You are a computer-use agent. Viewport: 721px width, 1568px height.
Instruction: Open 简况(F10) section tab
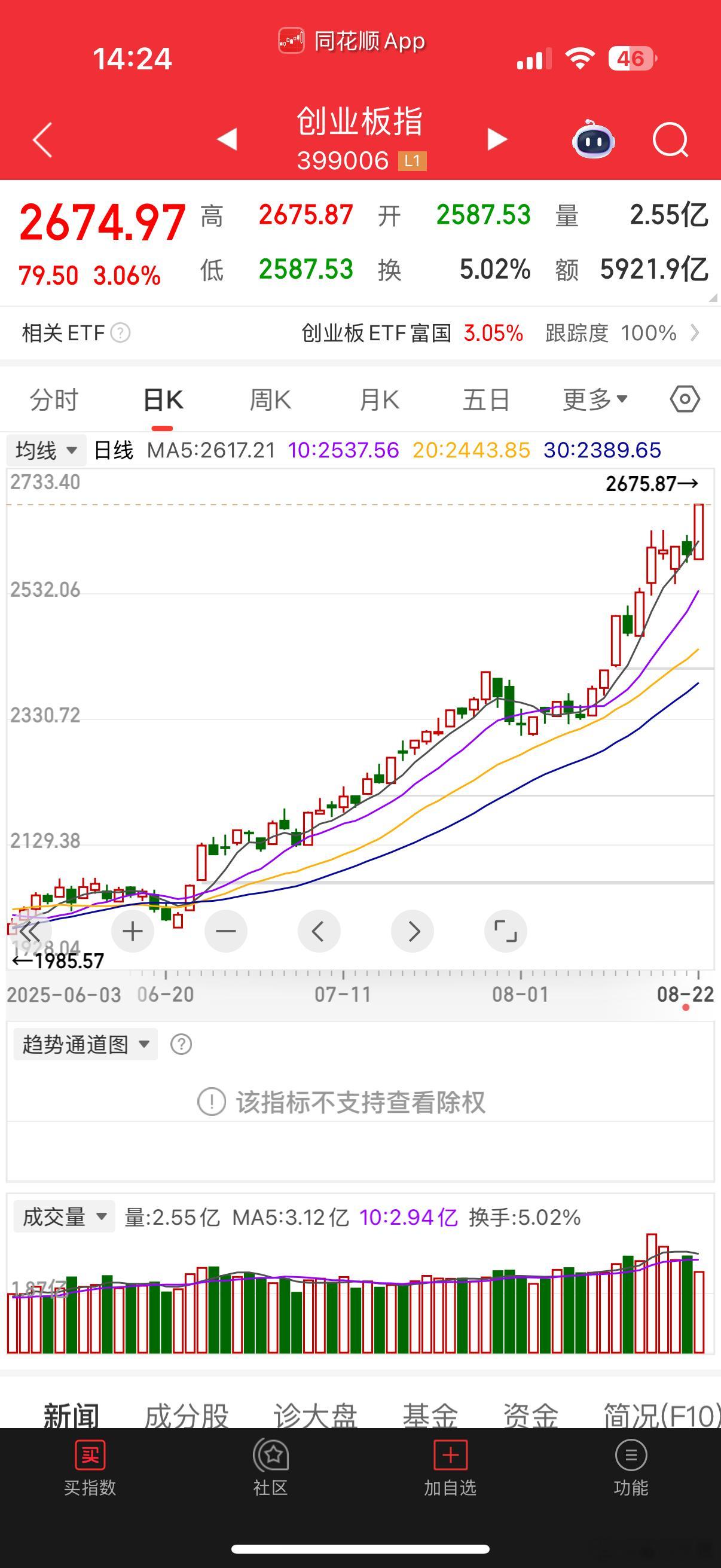pyautogui.click(x=661, y=1416)
